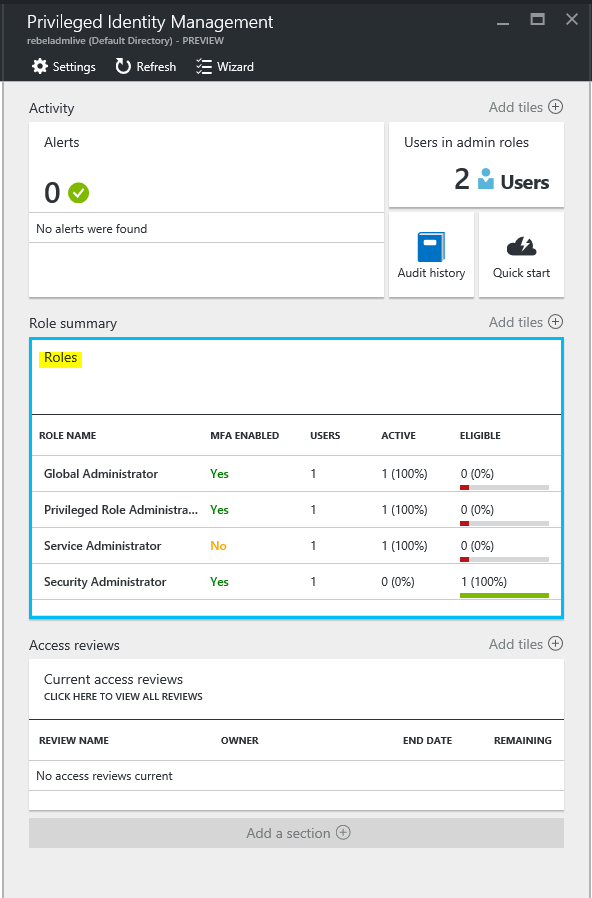Click the END DATE column header

point(428,741)
